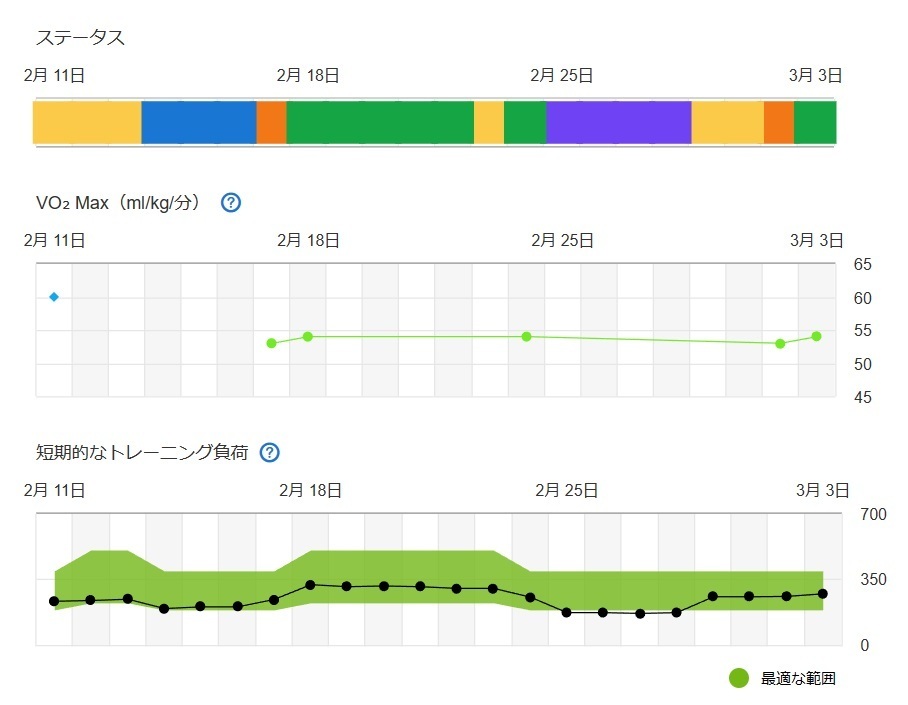Image resolution: width=908 pixels, height=705 pixels.
Task: Click the first green VO2 Max data point
Action: tap(272, 344)
